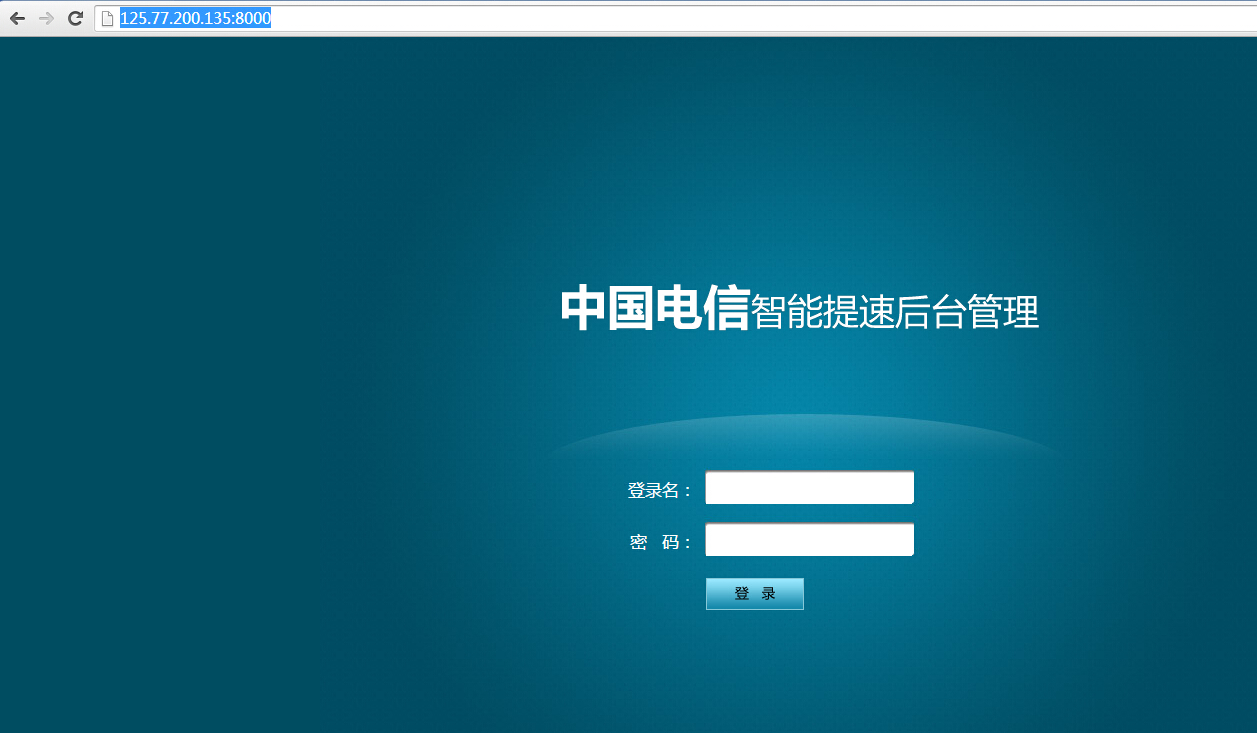Focus the 密码 password input field
Image resolution: width=1257 pixels, height=733 pixels.
click(x=809, y=539)
